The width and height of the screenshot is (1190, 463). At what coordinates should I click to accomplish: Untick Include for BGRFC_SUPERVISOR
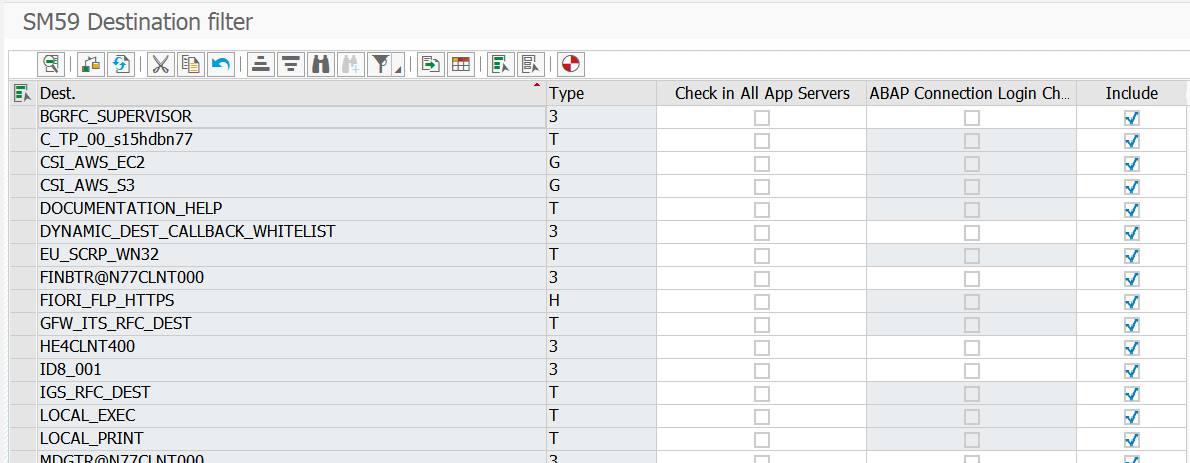[1132, 118]
